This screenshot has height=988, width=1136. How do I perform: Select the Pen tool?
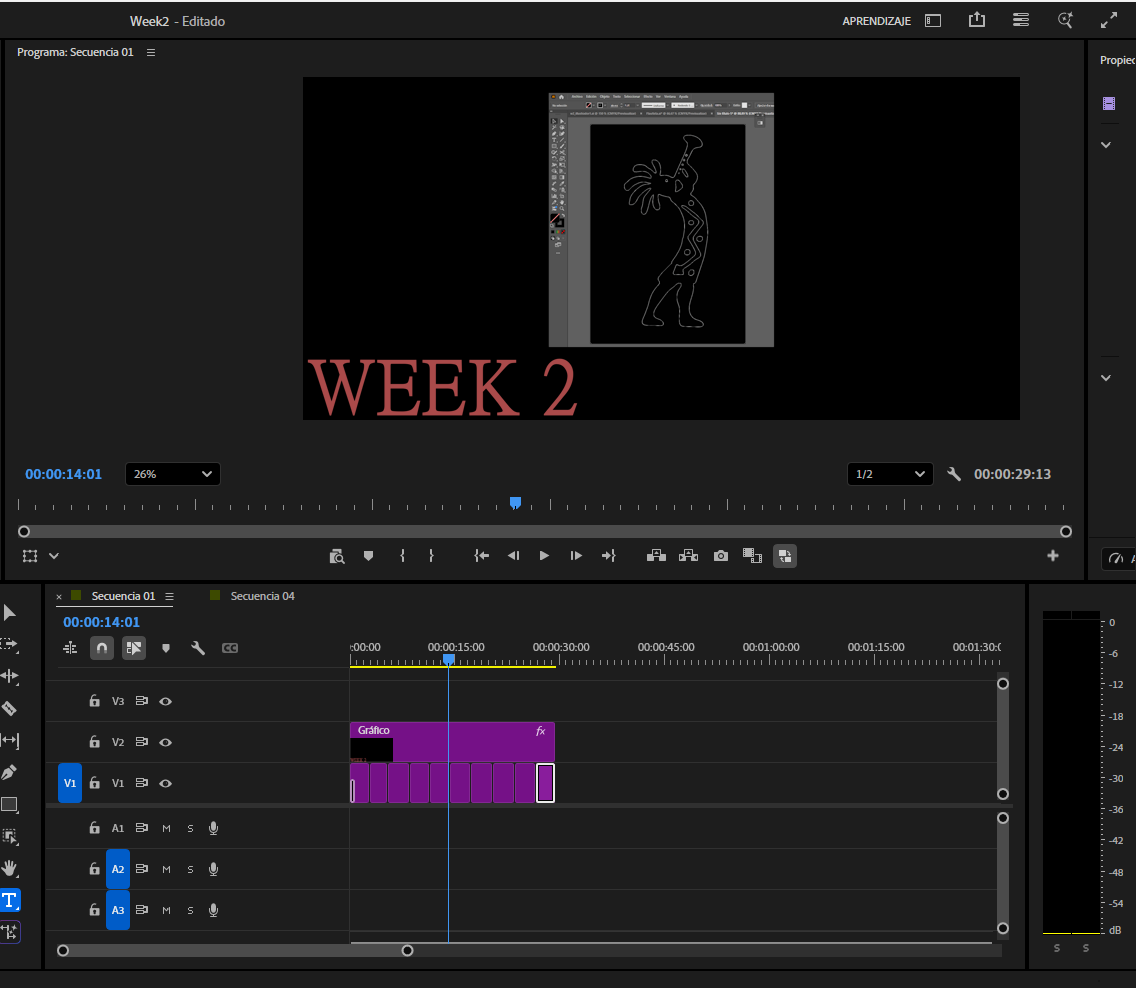[x=10, y=771]
